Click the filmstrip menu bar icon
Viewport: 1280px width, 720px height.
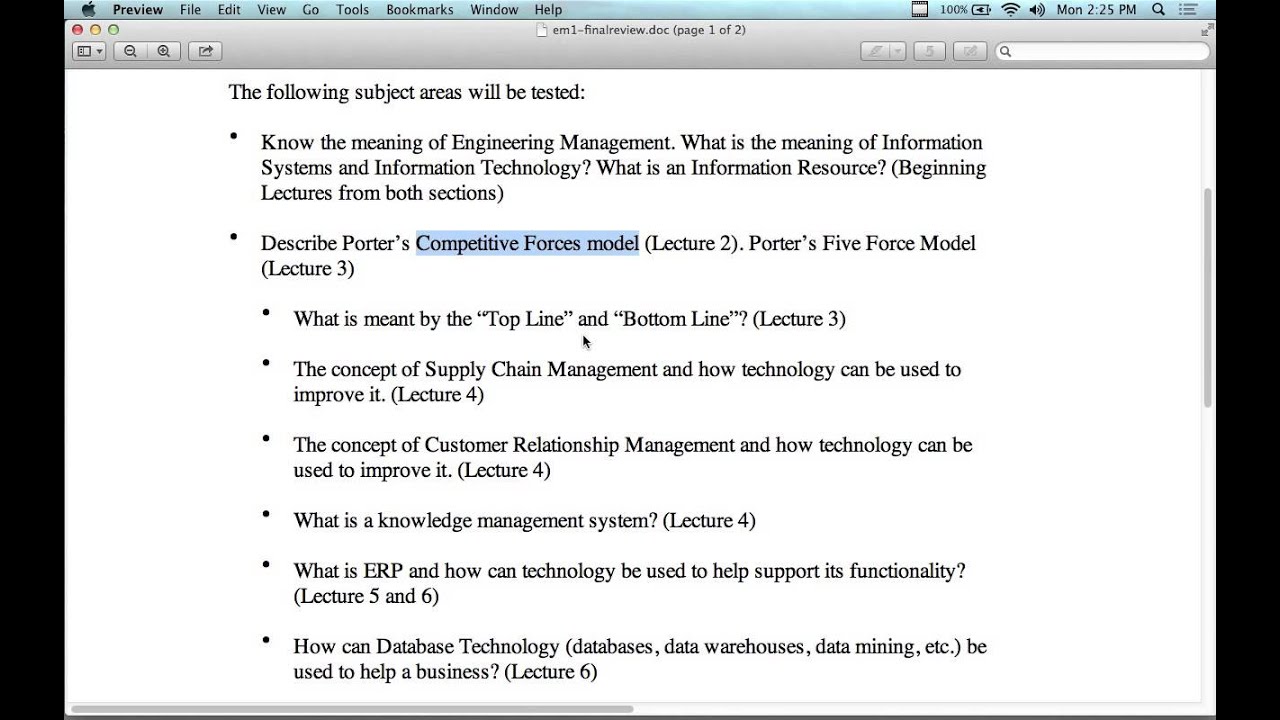(x=920, y=9)
